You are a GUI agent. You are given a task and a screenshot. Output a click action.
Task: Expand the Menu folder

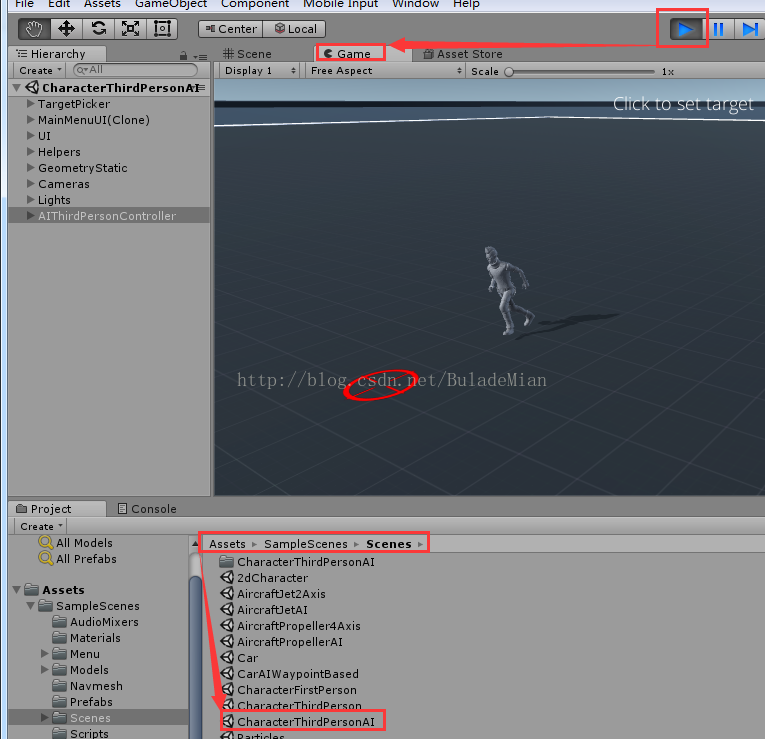pos(44,654)
